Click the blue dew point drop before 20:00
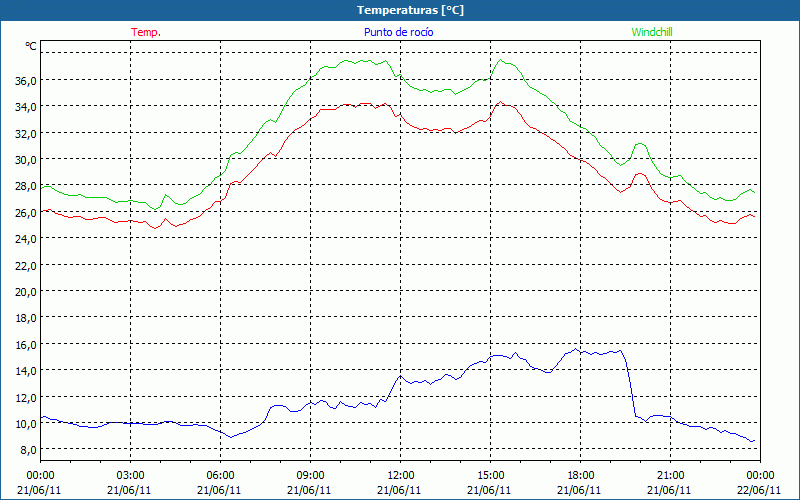 [631, 386]
